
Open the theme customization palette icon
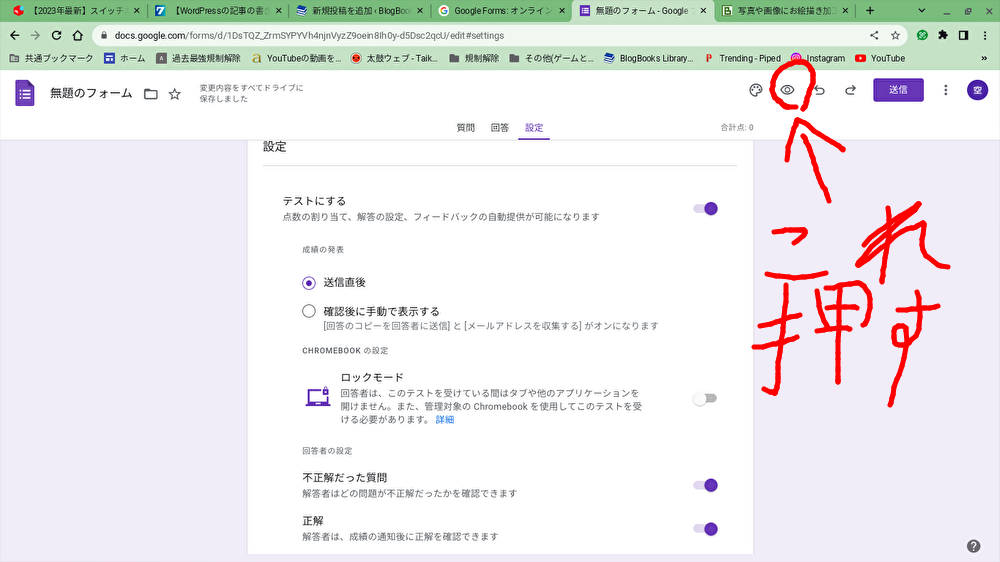point(756,91)
